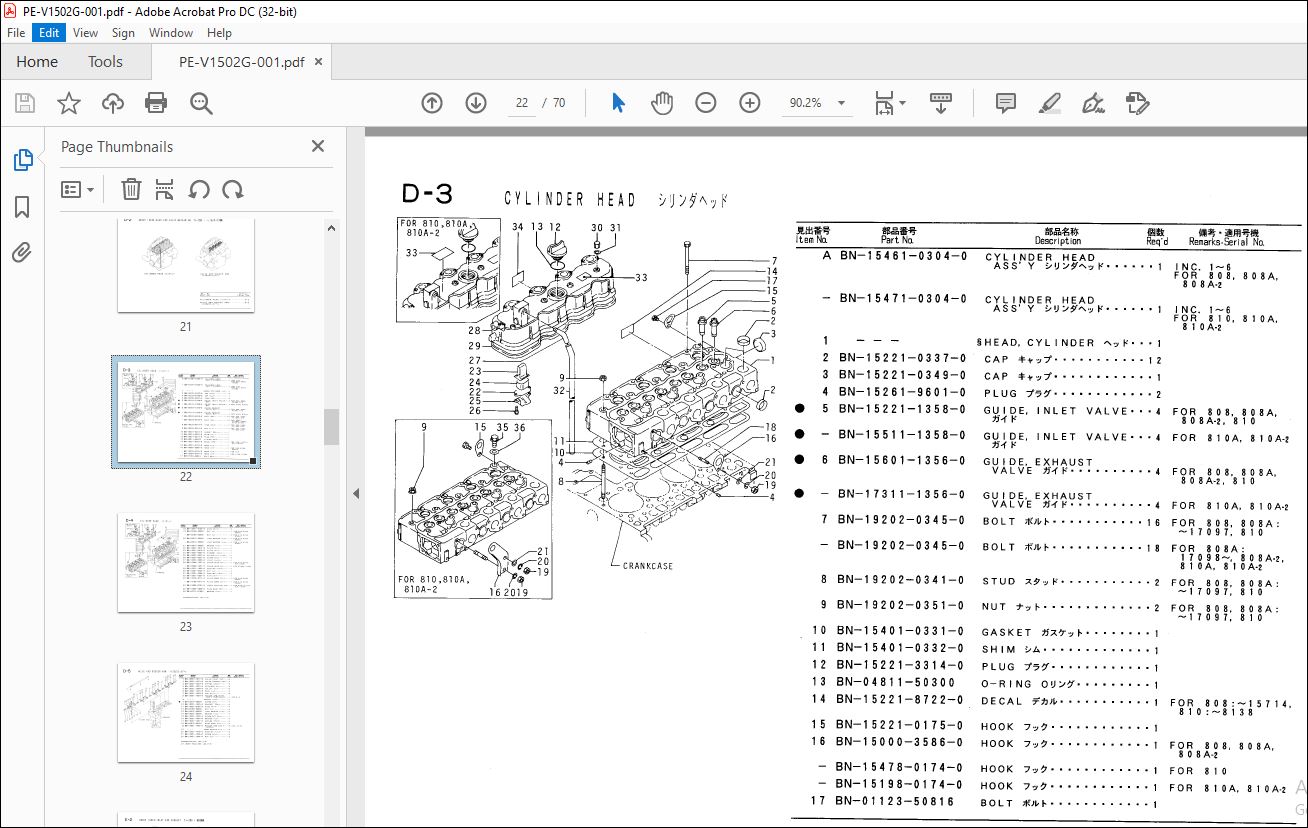Choose the Selection arrow tool

point(618,103)
